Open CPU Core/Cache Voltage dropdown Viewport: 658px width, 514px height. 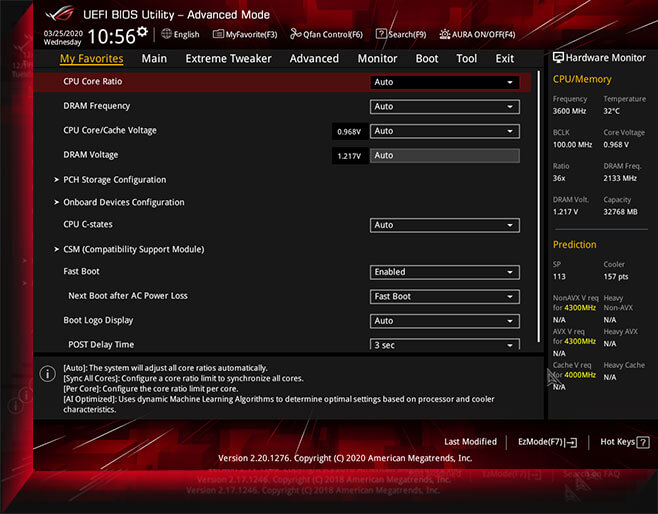tap(444, 131)
